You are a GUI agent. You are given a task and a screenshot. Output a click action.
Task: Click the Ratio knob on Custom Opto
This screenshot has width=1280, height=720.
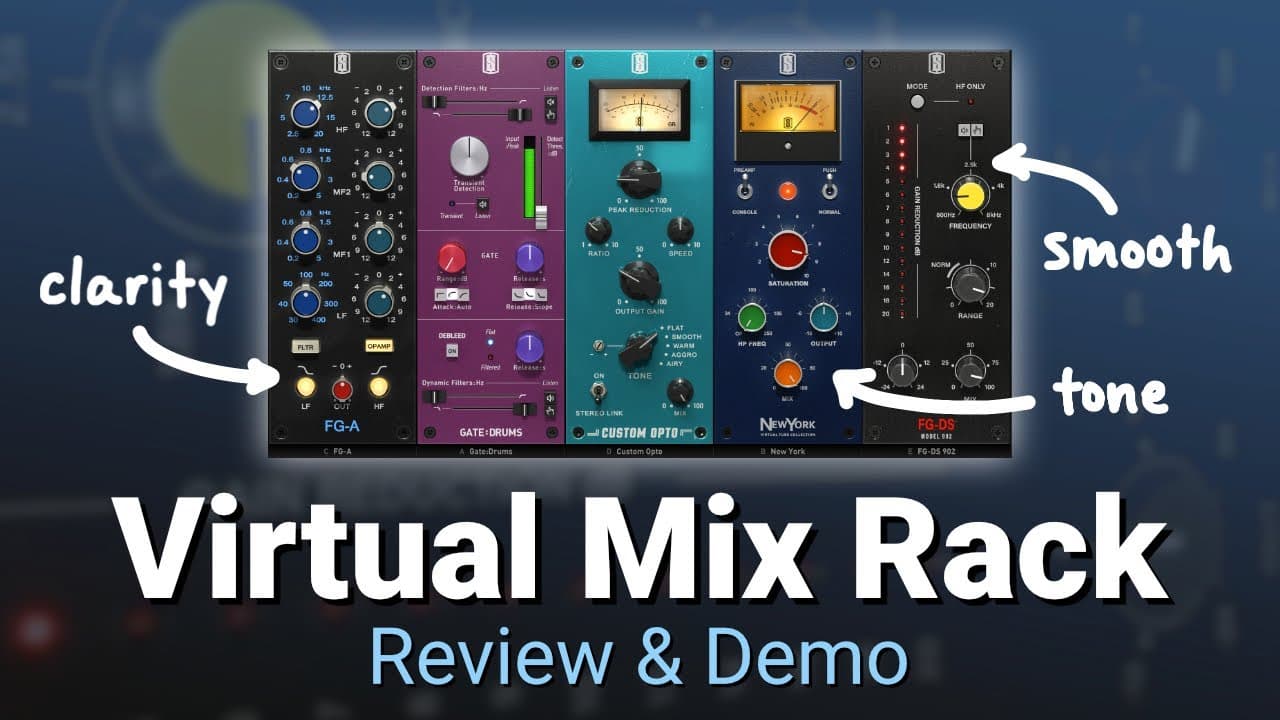[x=599, y=230]
